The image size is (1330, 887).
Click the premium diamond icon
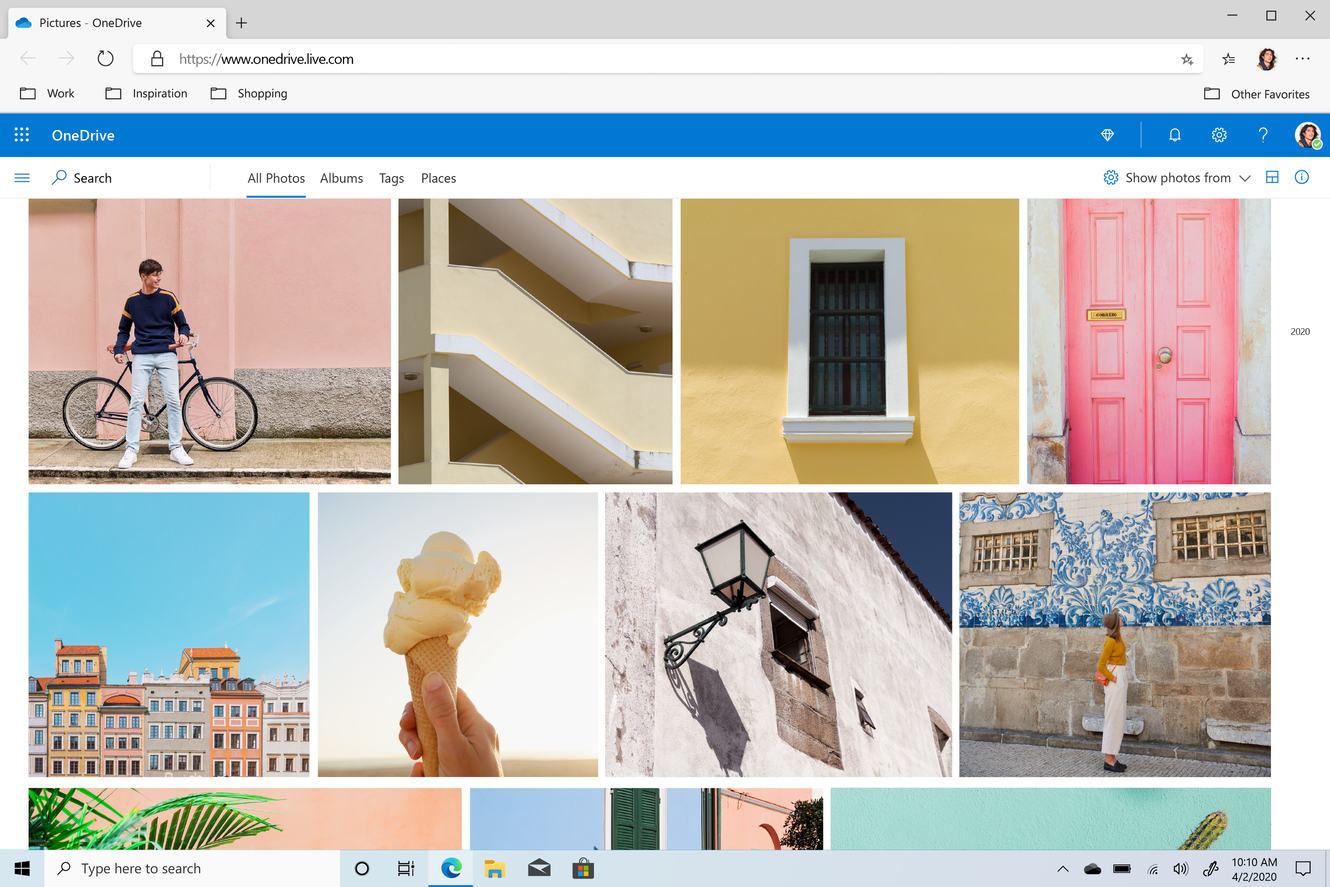(x=1107, y=135)
